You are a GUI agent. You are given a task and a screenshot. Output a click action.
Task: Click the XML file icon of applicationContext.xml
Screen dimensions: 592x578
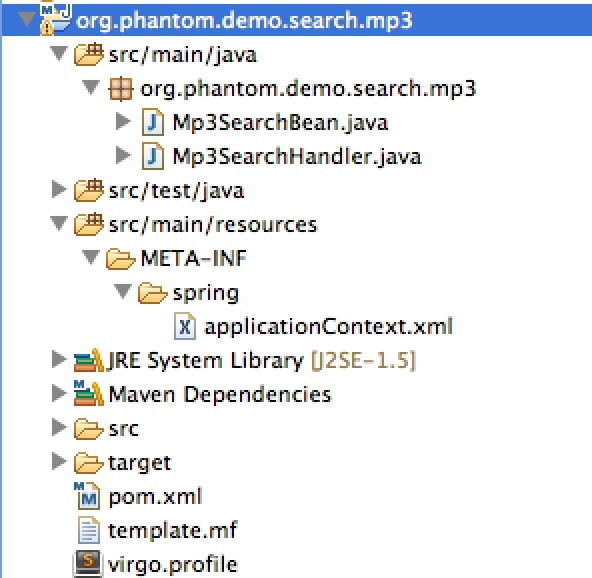[x=185, y=326]
